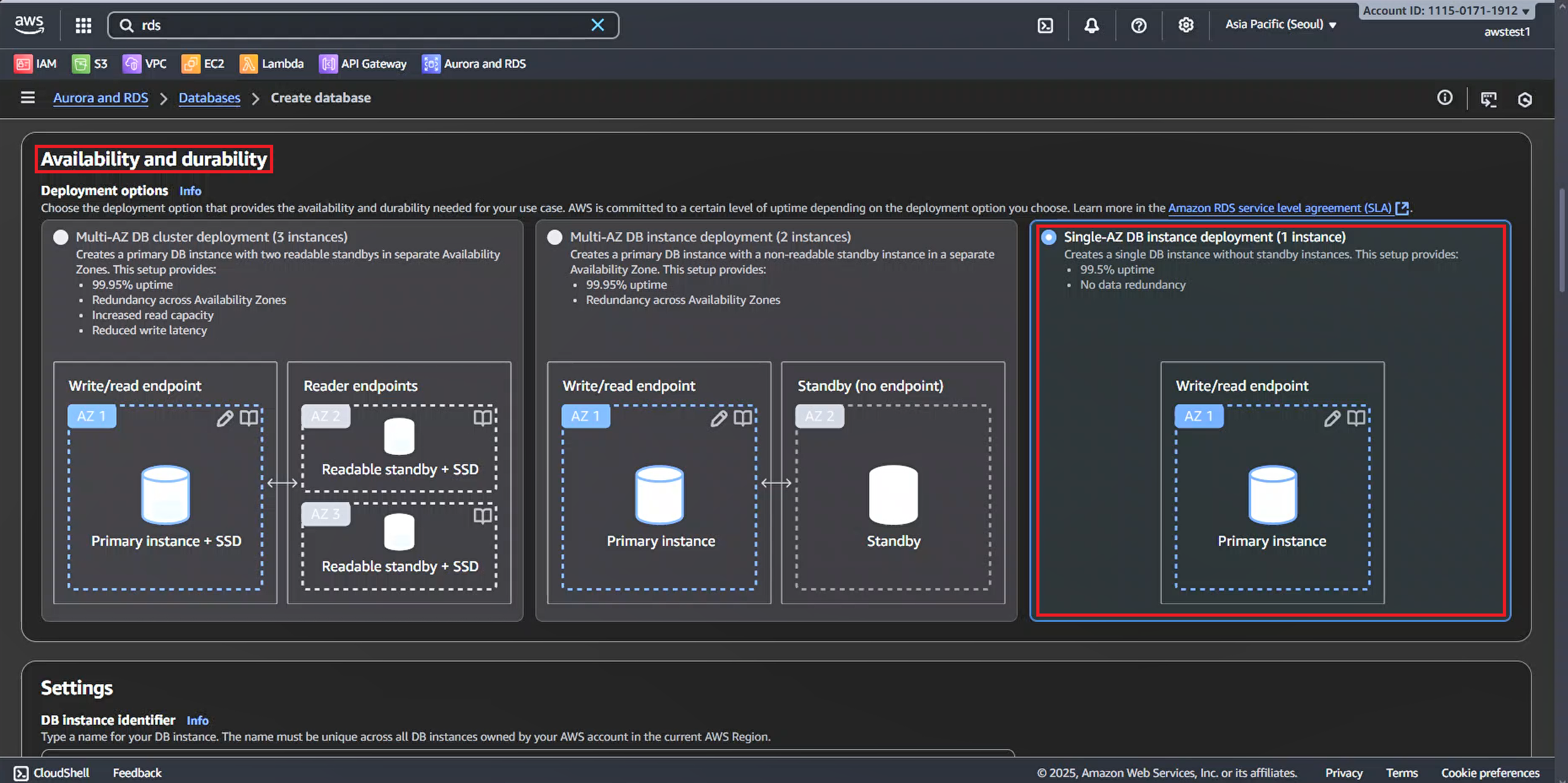
Task: Select Multi-AZ DB cluster deployment option
Action: tap(61, 237)
